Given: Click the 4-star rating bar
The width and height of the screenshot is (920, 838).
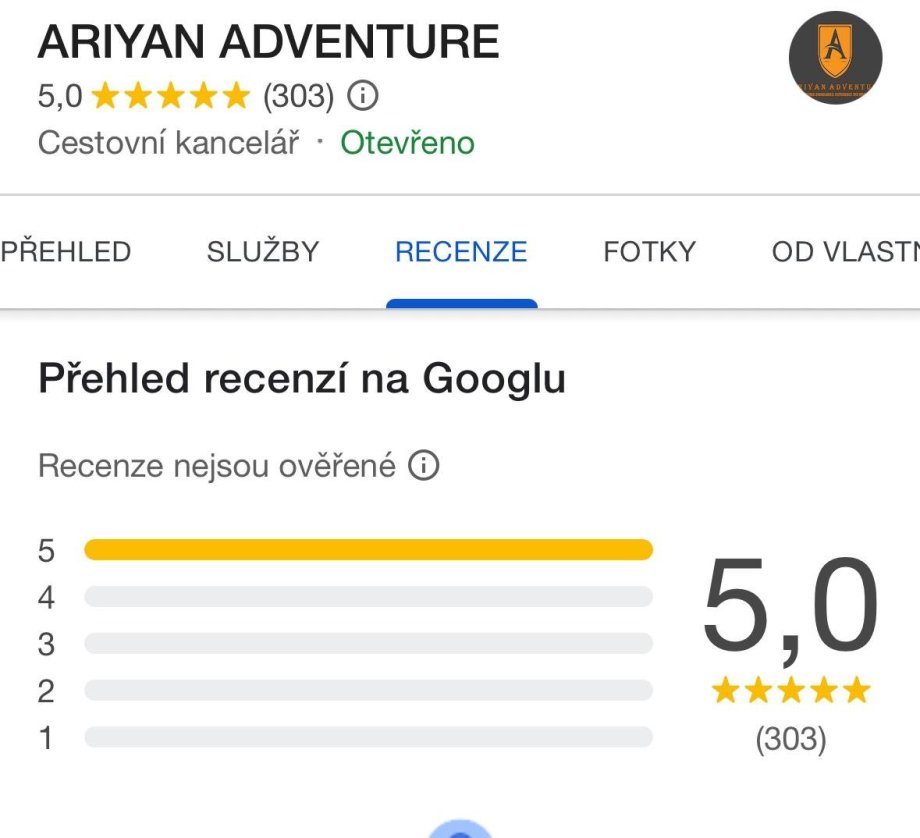Looking at the screenshot, I should [368, 597].
